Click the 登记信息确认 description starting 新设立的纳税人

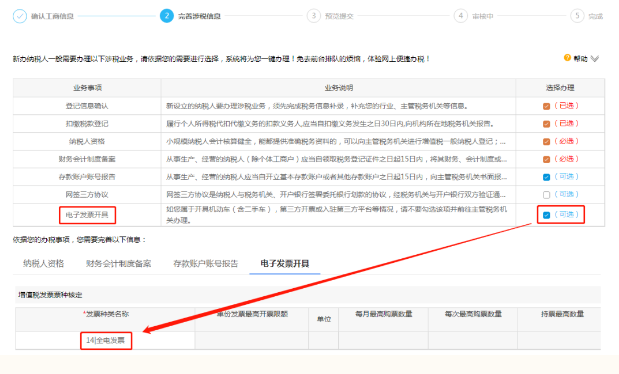click(x=317, y=106)
